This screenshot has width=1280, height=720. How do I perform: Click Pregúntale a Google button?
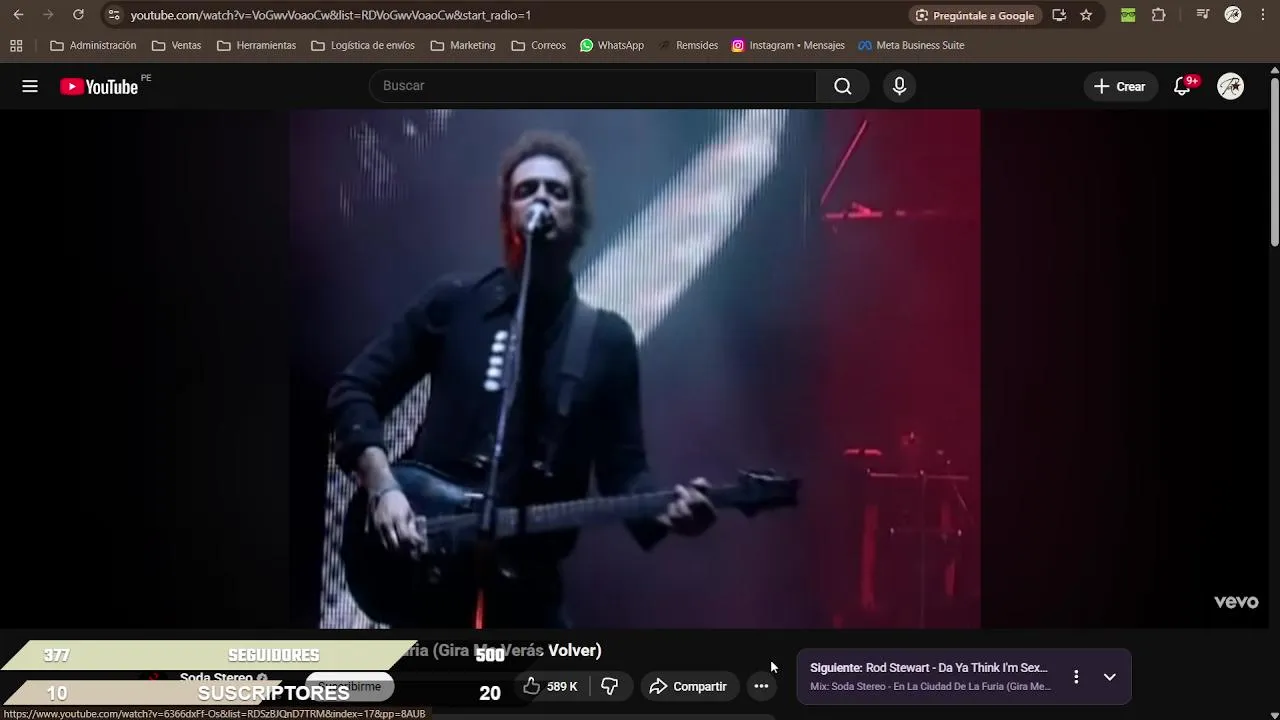(975, 15)
